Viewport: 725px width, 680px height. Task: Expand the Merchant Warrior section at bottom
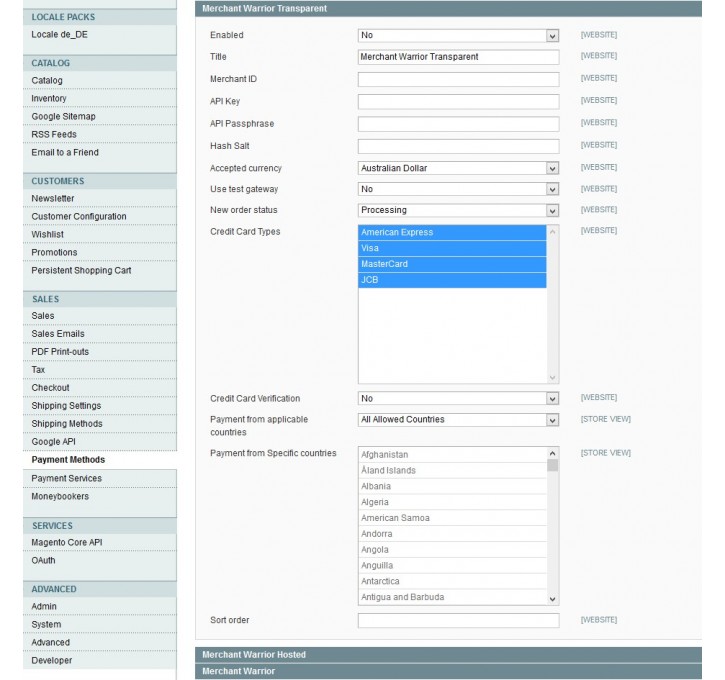[448, 671]
